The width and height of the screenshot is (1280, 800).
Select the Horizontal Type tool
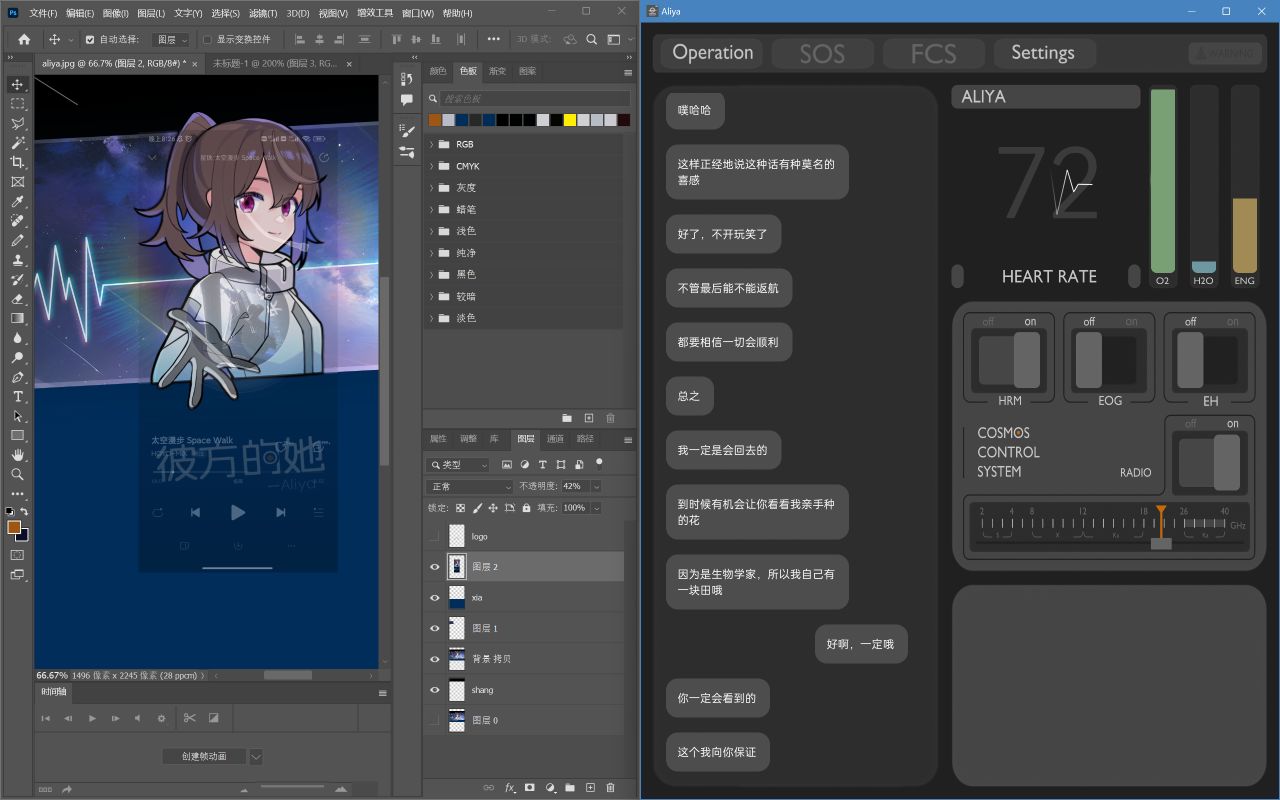tap(17, 397)
